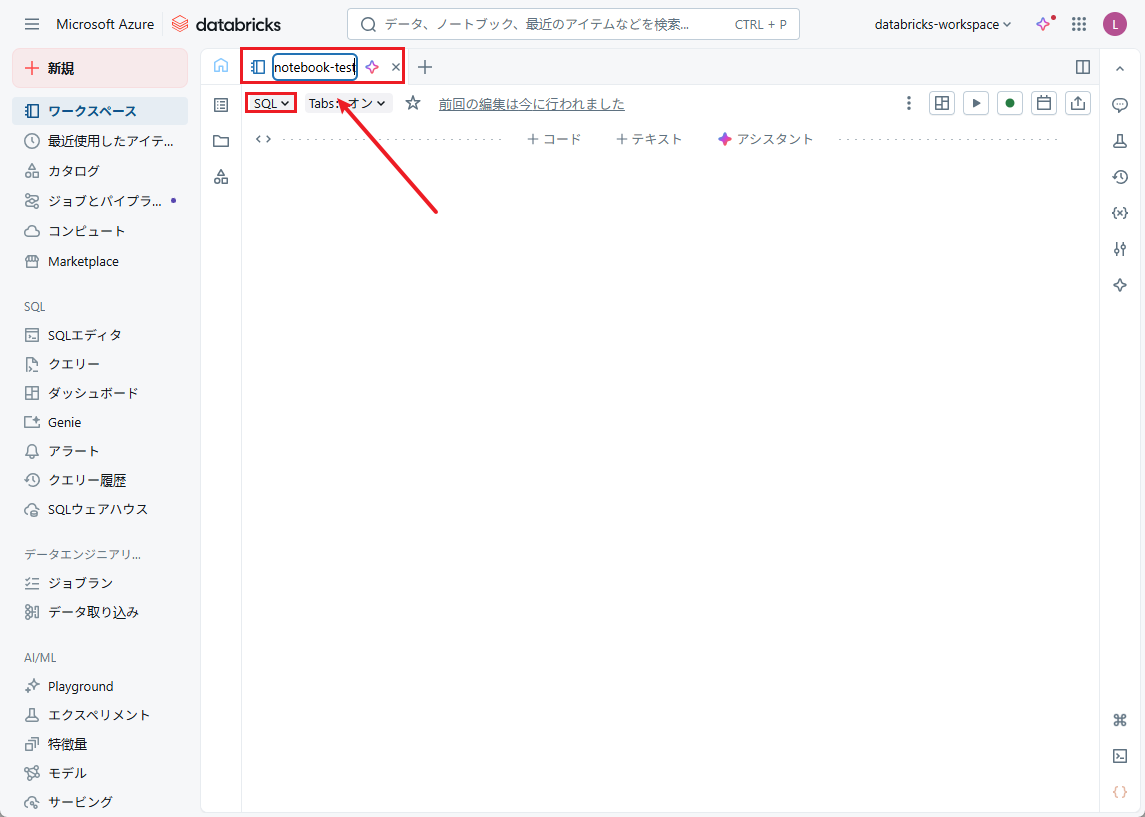The height and width of the screenshot is (817, 1145).
Task: Click the search bar field
Action: (x=573, y=24)
